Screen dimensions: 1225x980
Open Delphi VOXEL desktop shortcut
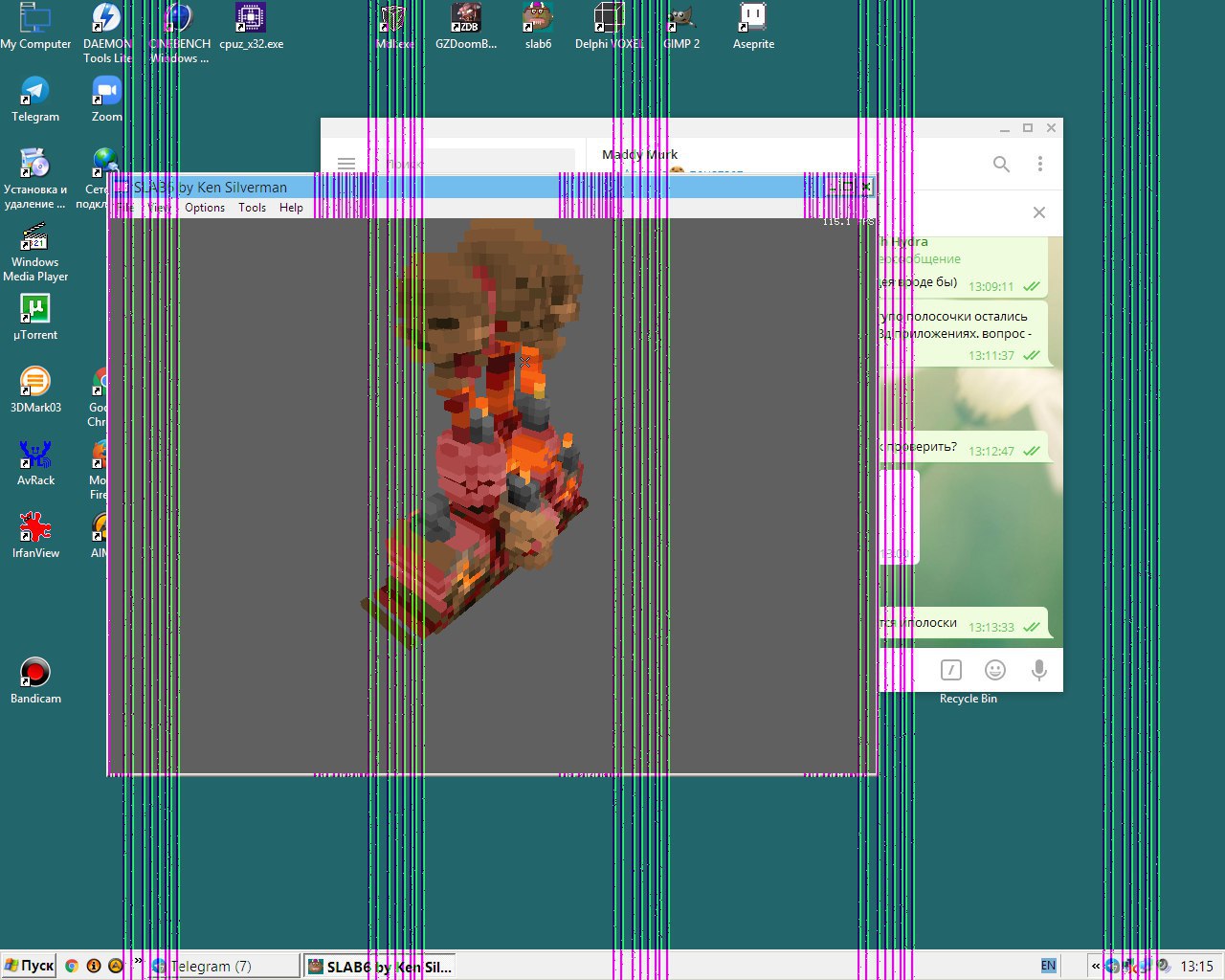610,27
